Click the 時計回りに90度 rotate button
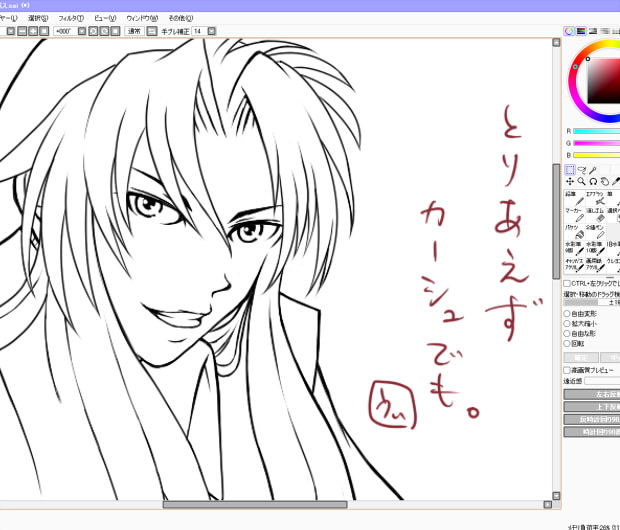 point(592,432)
